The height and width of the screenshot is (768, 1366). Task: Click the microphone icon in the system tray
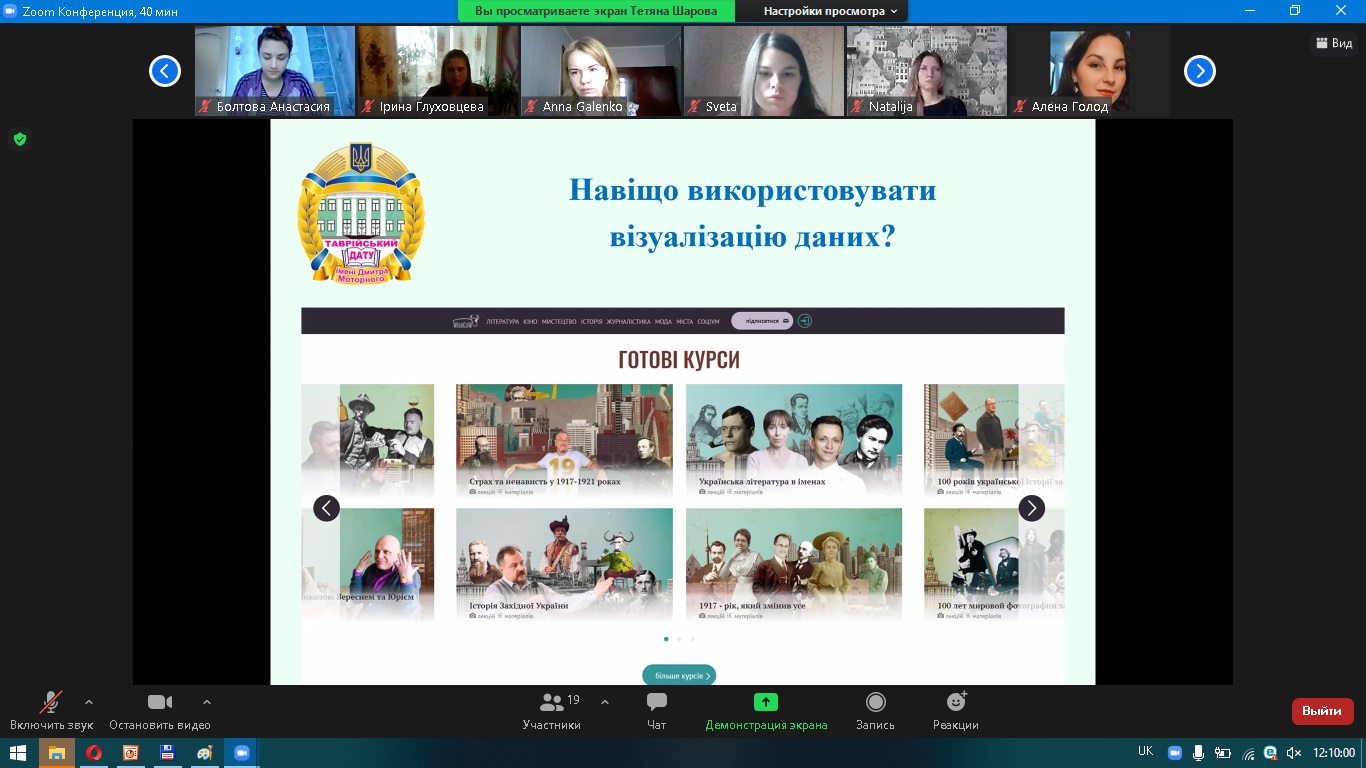pos(1198,753)
